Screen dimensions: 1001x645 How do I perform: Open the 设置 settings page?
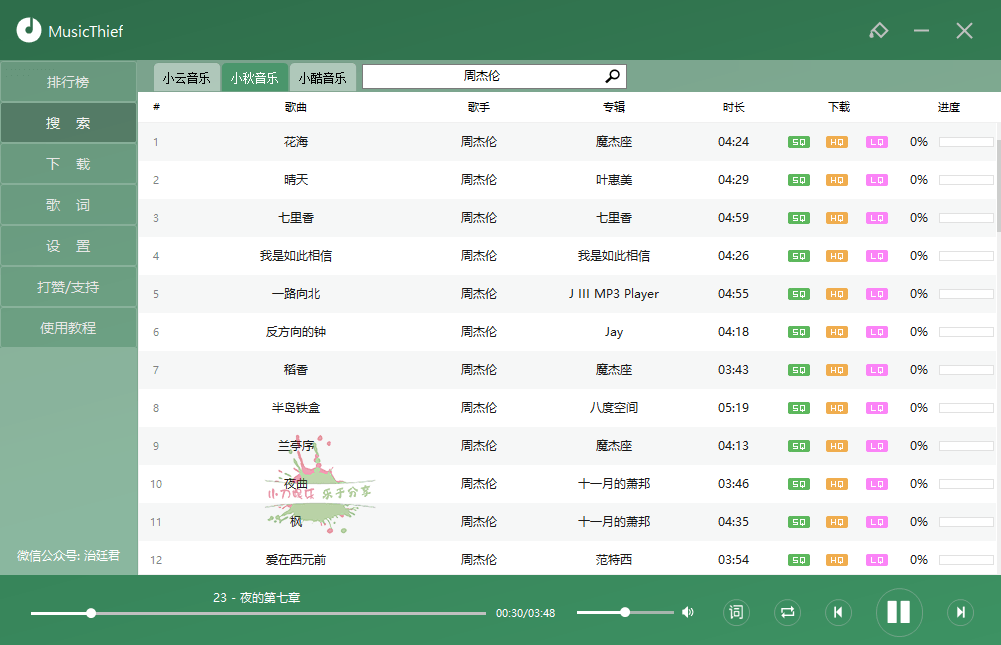coord(68,246)
